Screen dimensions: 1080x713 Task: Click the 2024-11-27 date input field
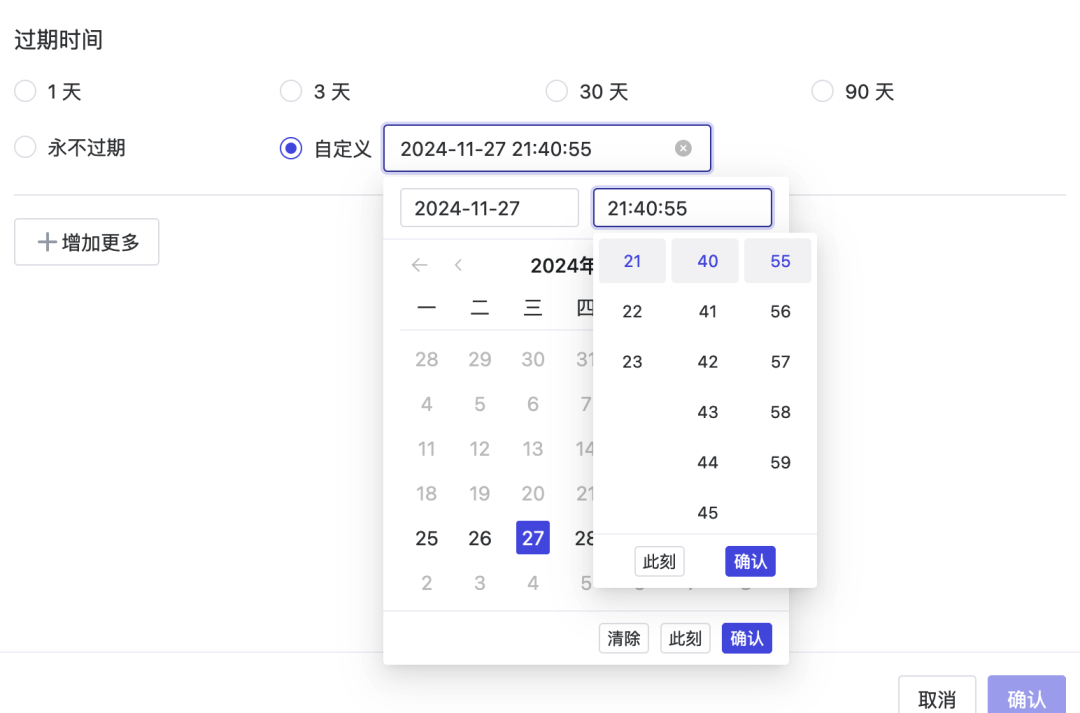point(489,208)
